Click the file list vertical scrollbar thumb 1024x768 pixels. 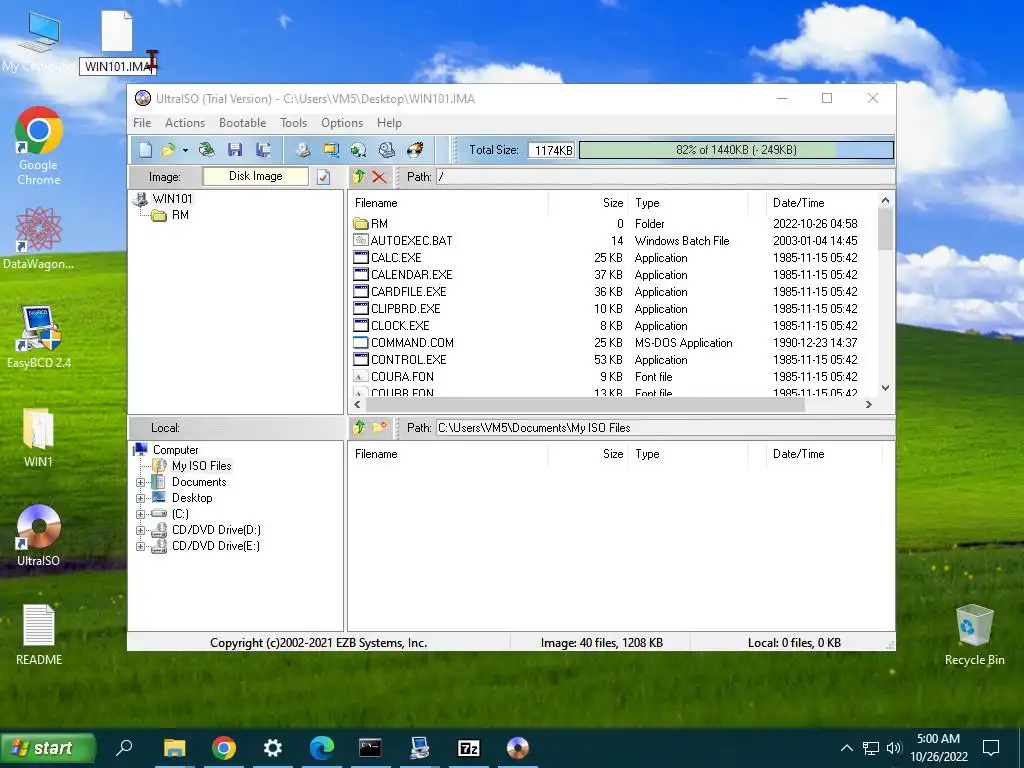[885, 229]
